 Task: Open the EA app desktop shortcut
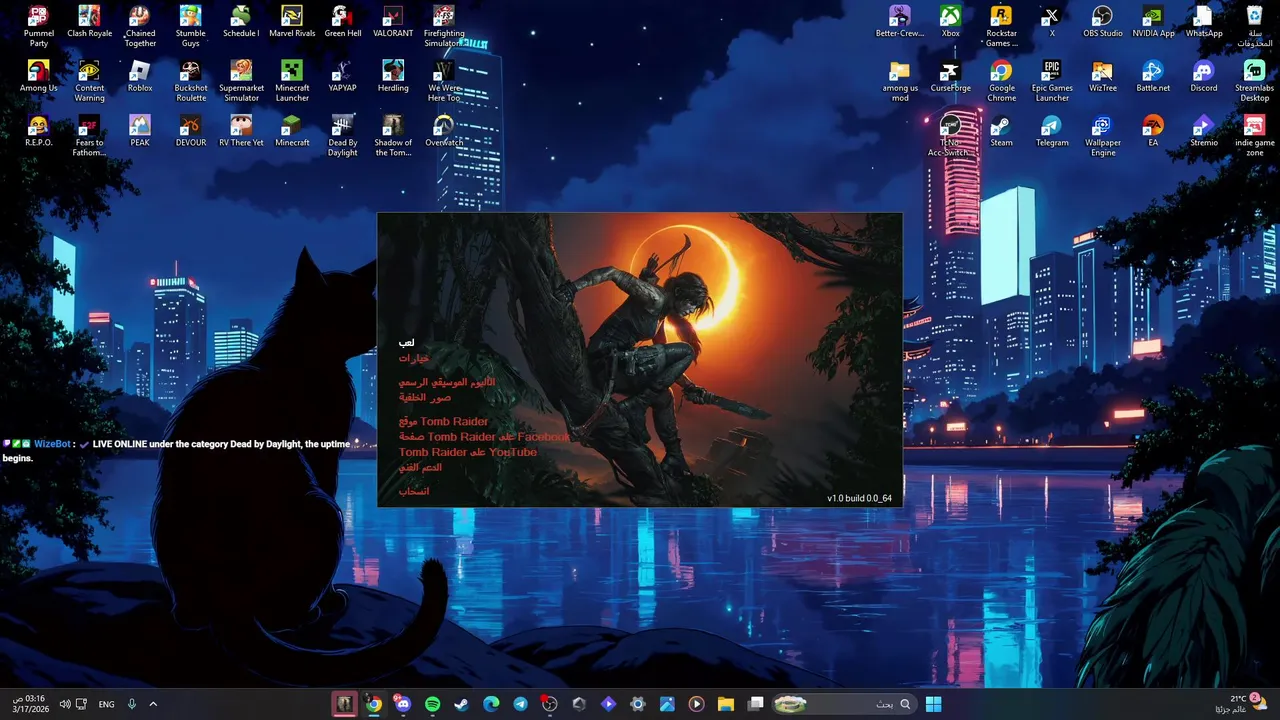click(1153, 131)
